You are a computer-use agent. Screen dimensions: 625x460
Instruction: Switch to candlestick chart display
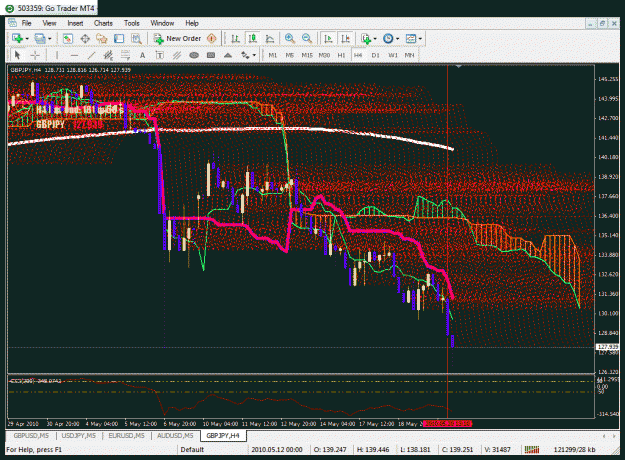point(252,39)
